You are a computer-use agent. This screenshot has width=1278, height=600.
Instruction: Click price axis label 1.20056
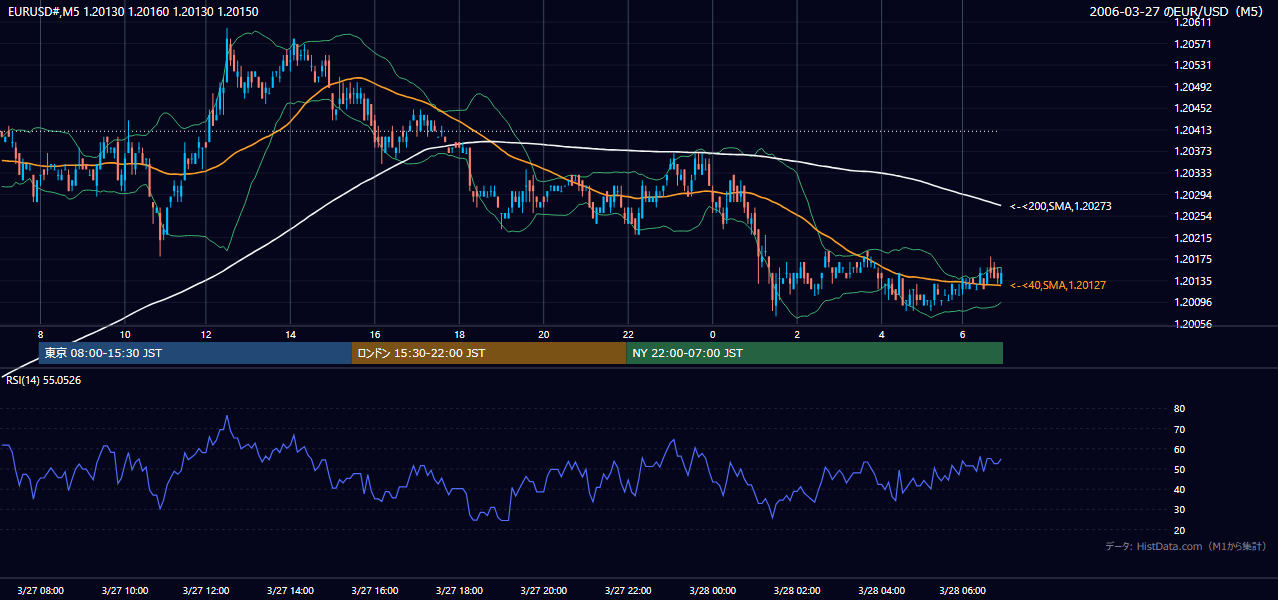pyautogui.click(x=1193, y=325)
